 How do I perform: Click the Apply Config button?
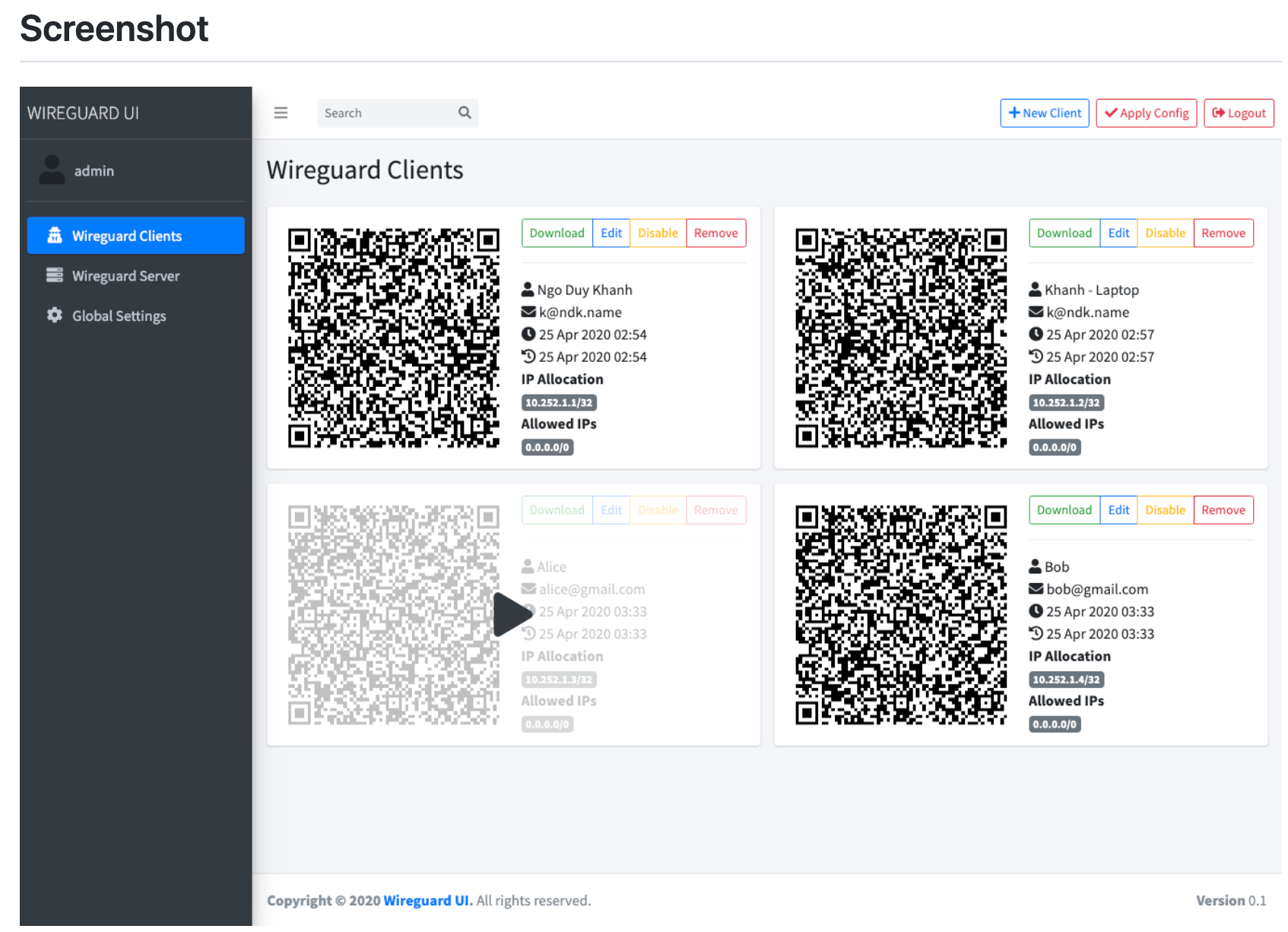1147,113
